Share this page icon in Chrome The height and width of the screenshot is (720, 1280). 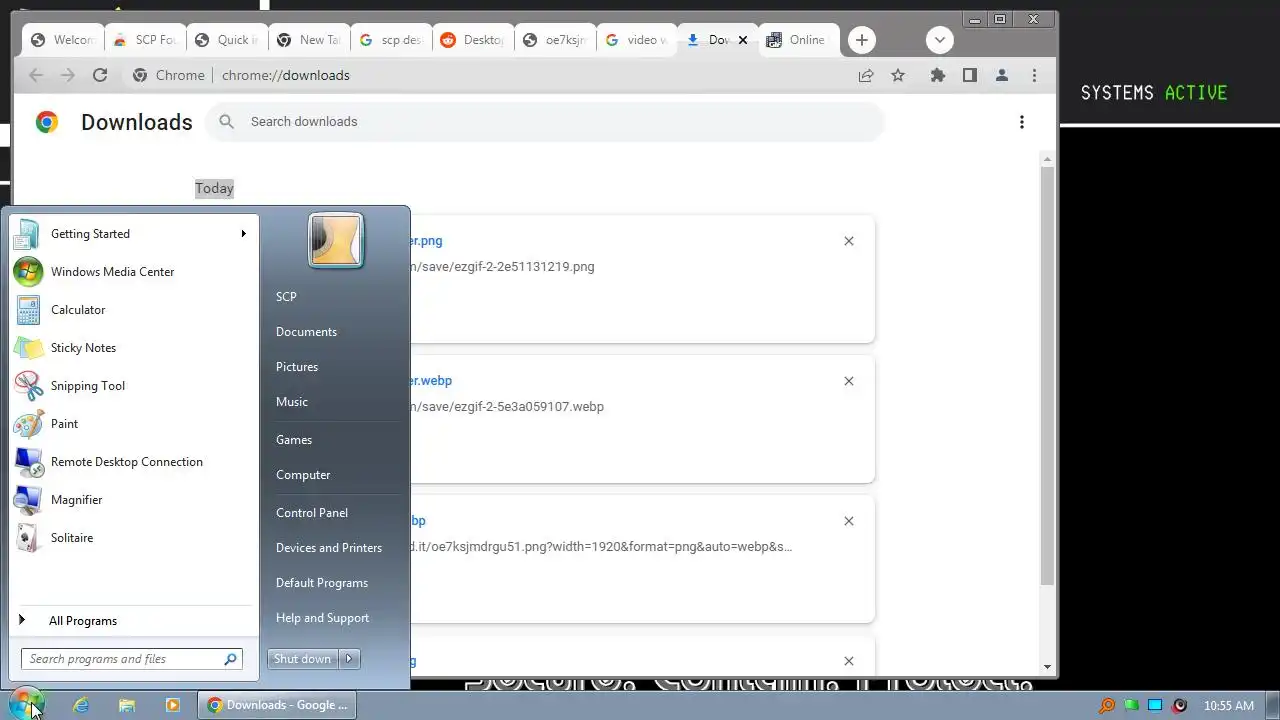pos(866,75)
